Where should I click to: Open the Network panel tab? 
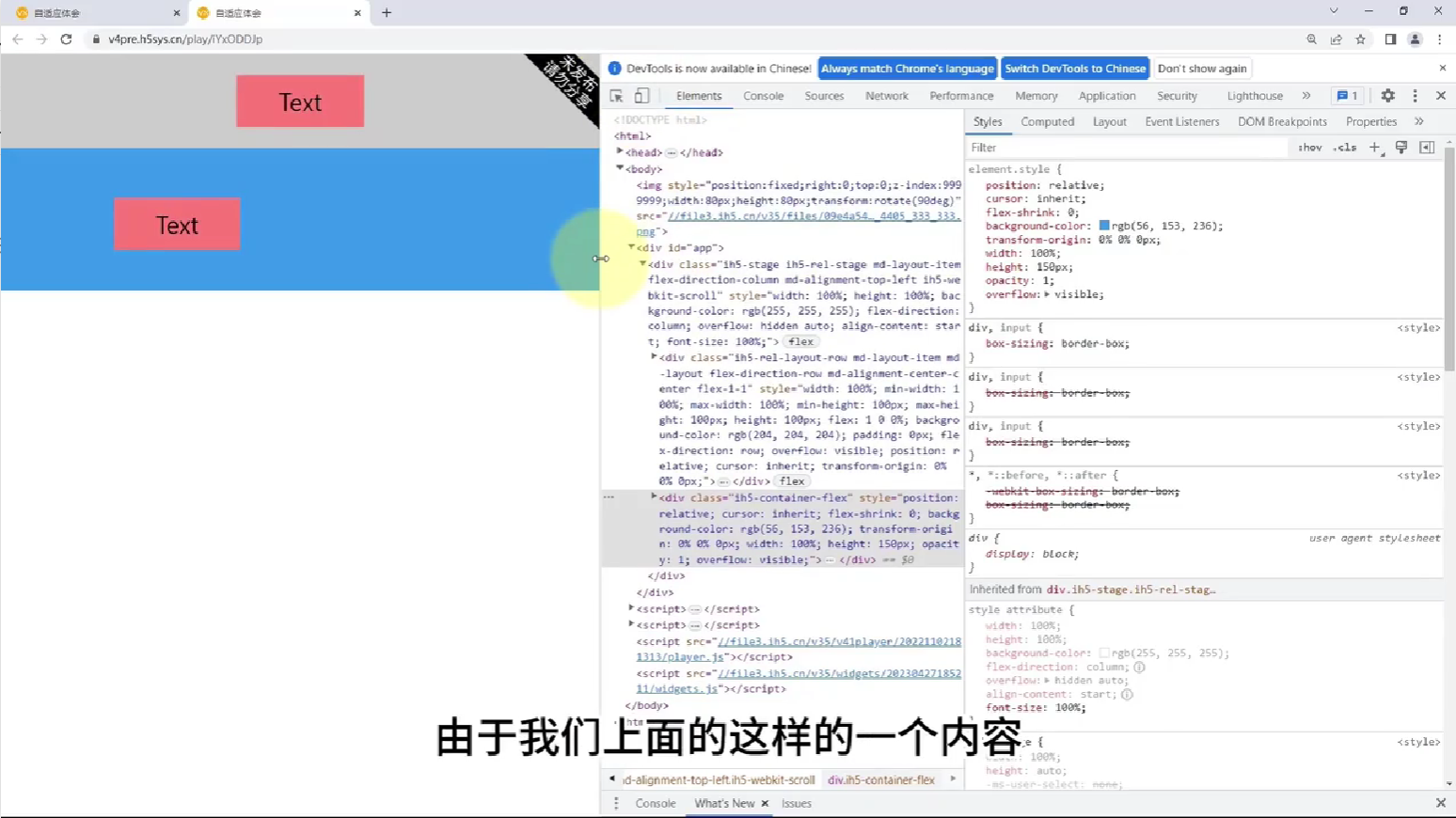[886, 96]
